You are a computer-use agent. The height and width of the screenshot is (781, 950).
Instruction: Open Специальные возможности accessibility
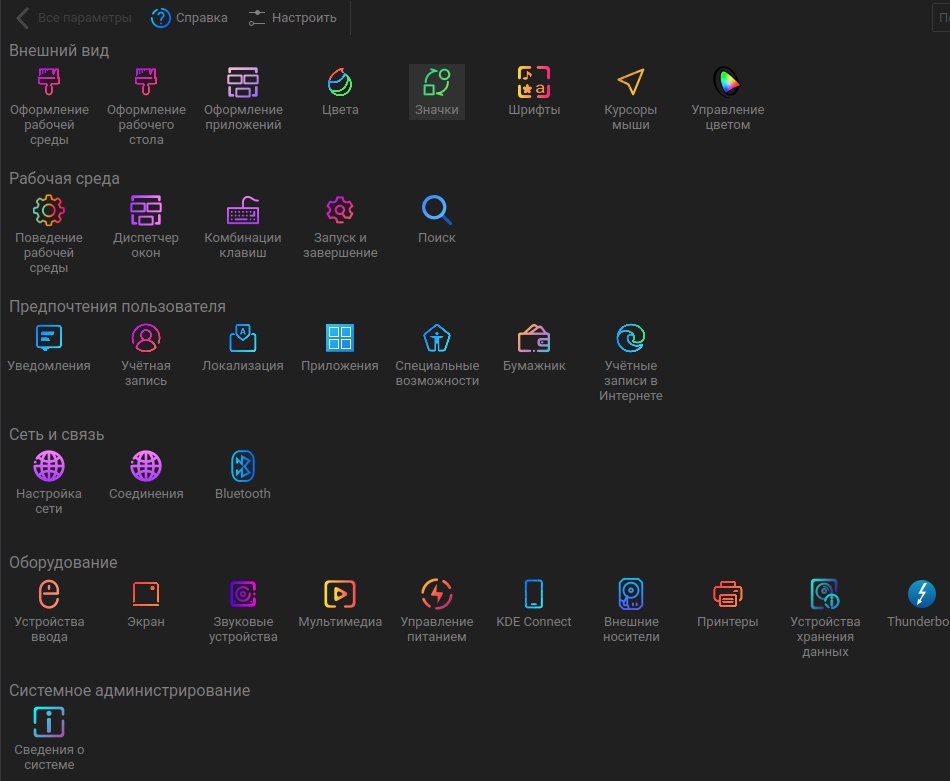tap(437, 354)
